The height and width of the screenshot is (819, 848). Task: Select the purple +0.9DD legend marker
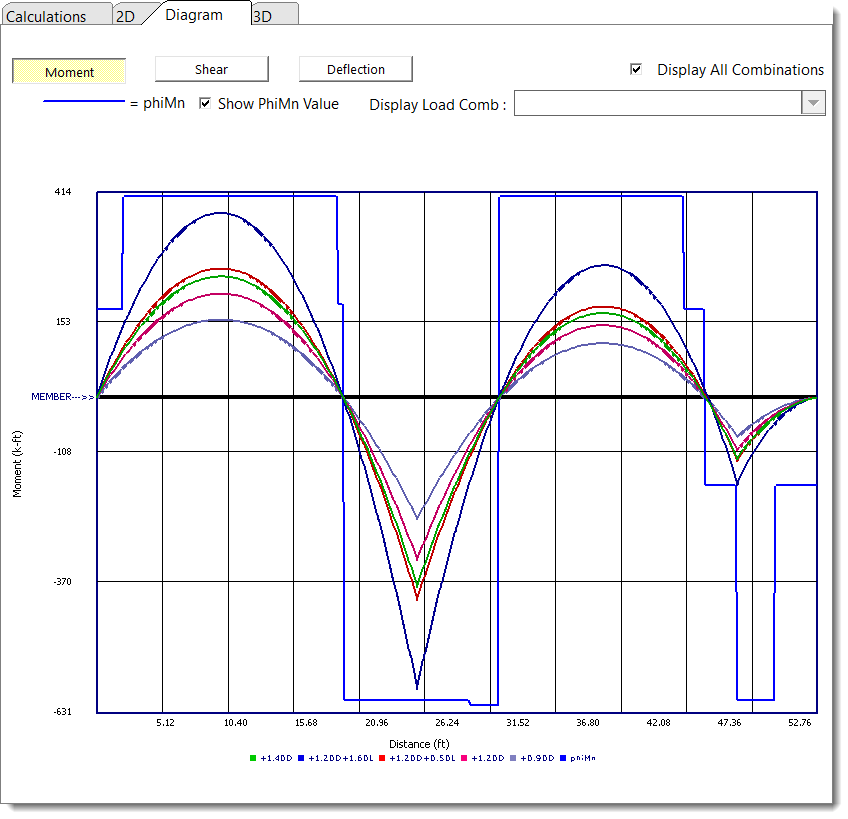[x=515, y=759]
